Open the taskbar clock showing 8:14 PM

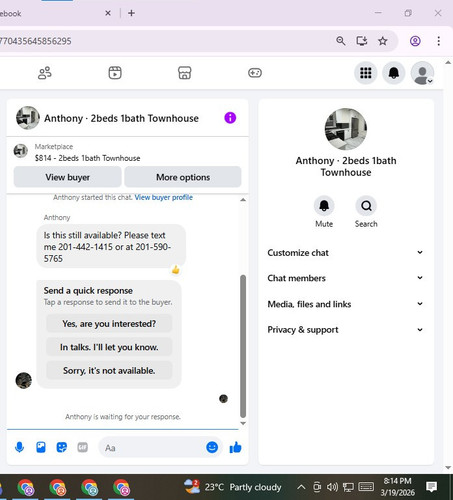coord(397,487)
